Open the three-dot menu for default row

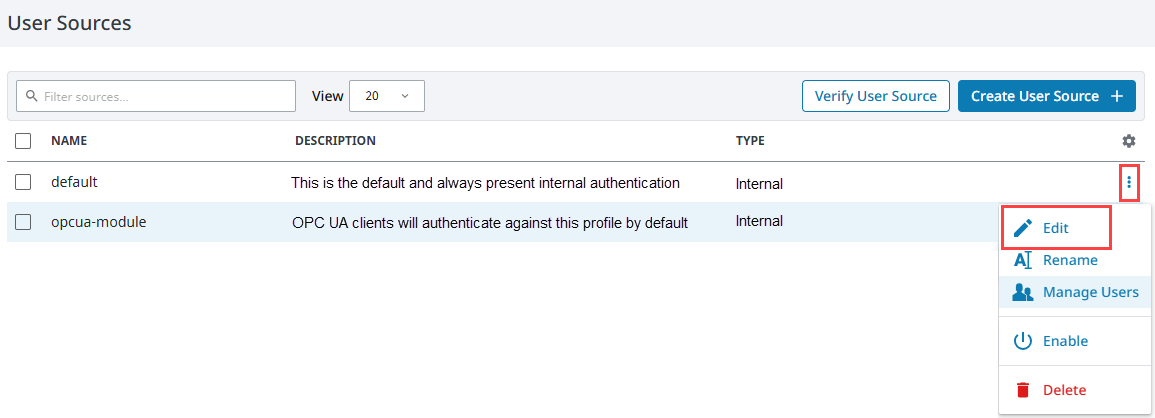point(1129,181)
